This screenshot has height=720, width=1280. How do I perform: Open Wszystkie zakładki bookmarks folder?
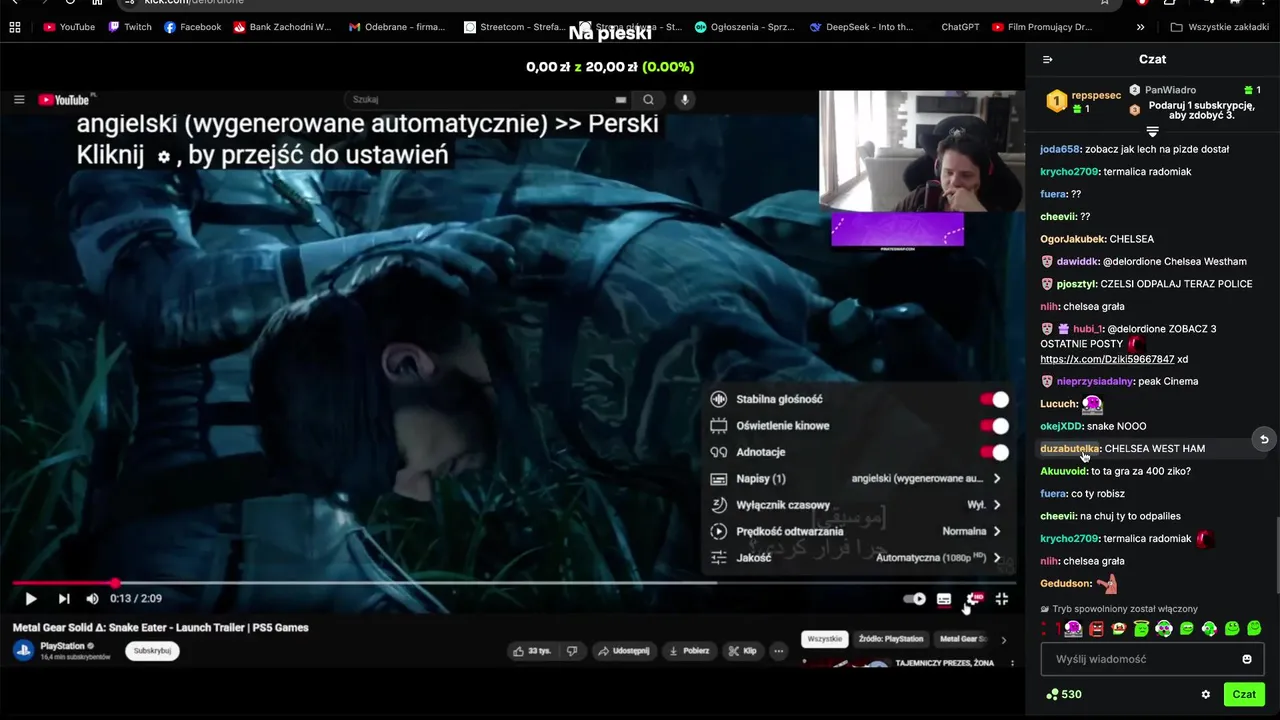pos(1219,27)
